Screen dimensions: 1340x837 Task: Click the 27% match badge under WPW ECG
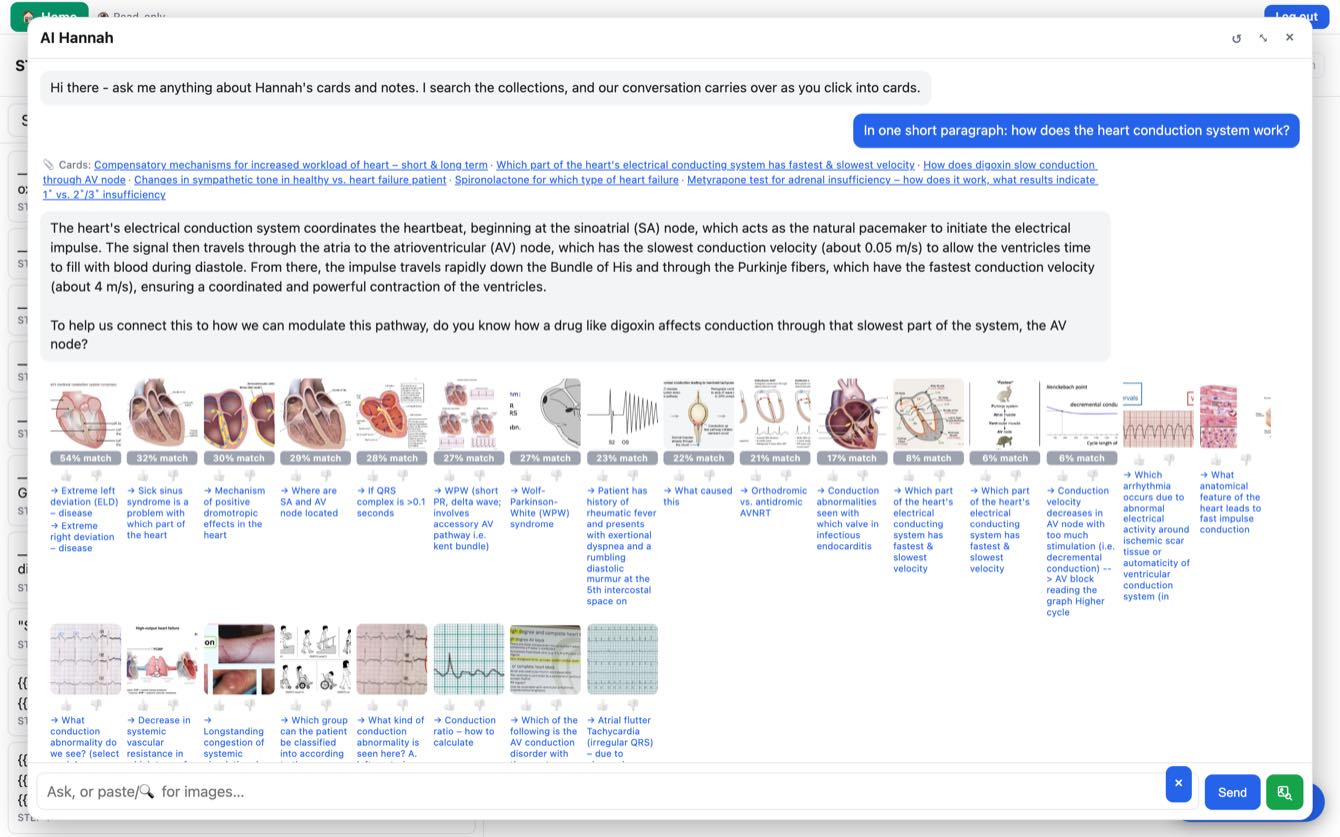[x=469, y=458]
